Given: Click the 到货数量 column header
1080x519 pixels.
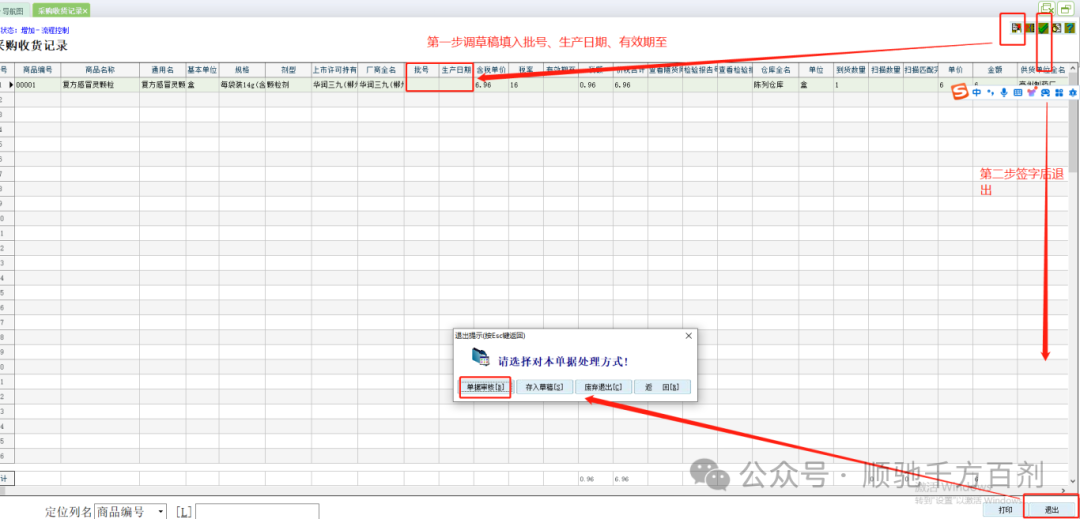Looking at the screenshot, I should point(851,70).
